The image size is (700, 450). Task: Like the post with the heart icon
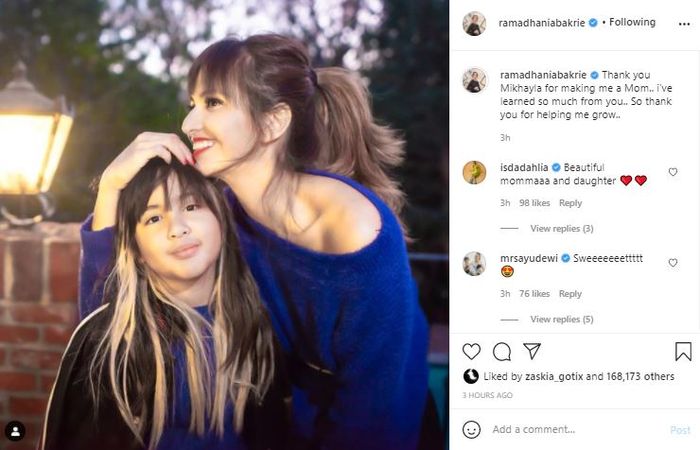point(471,352)
